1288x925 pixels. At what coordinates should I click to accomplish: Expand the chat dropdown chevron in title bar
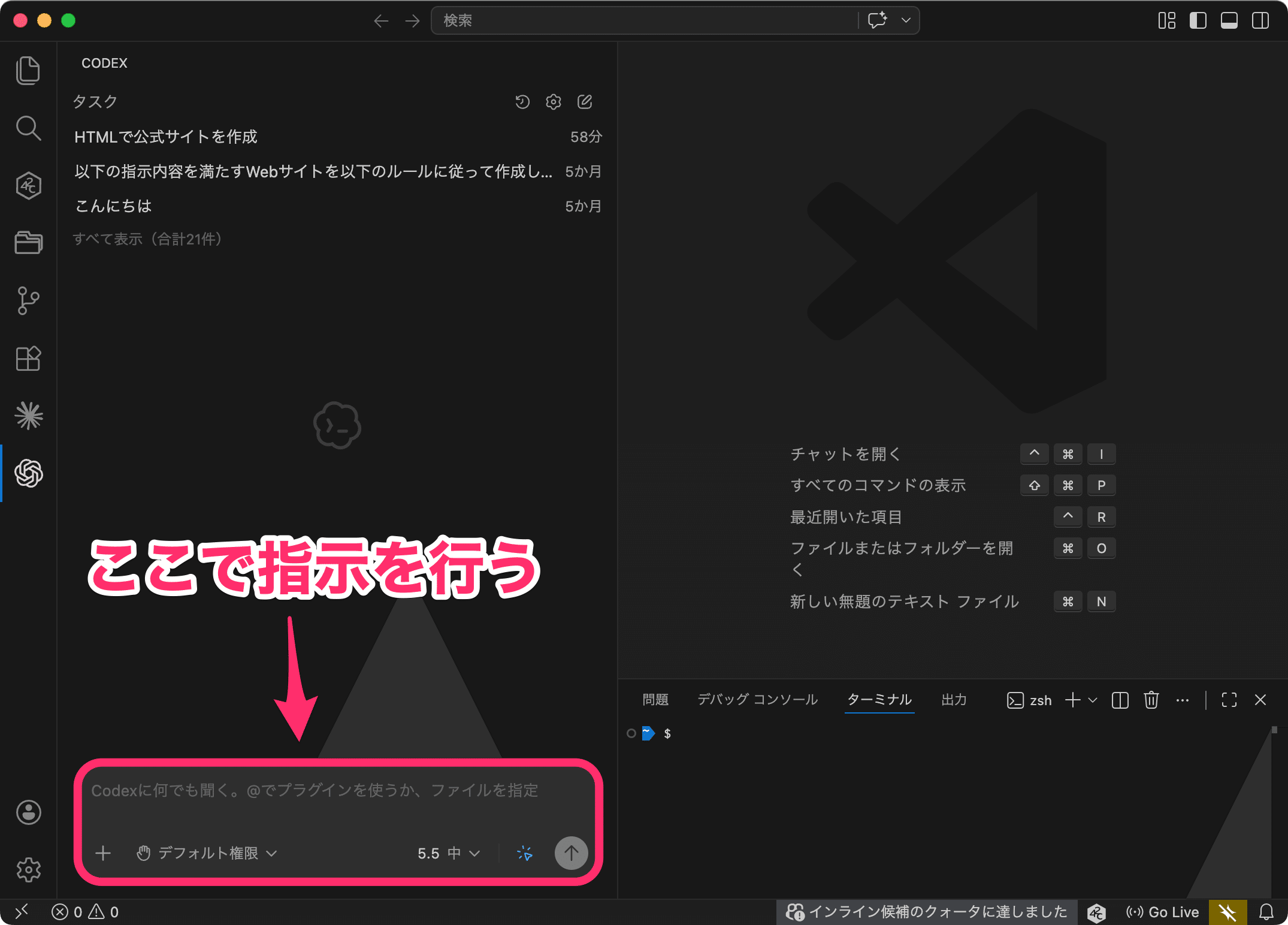(x=906, y=20)
